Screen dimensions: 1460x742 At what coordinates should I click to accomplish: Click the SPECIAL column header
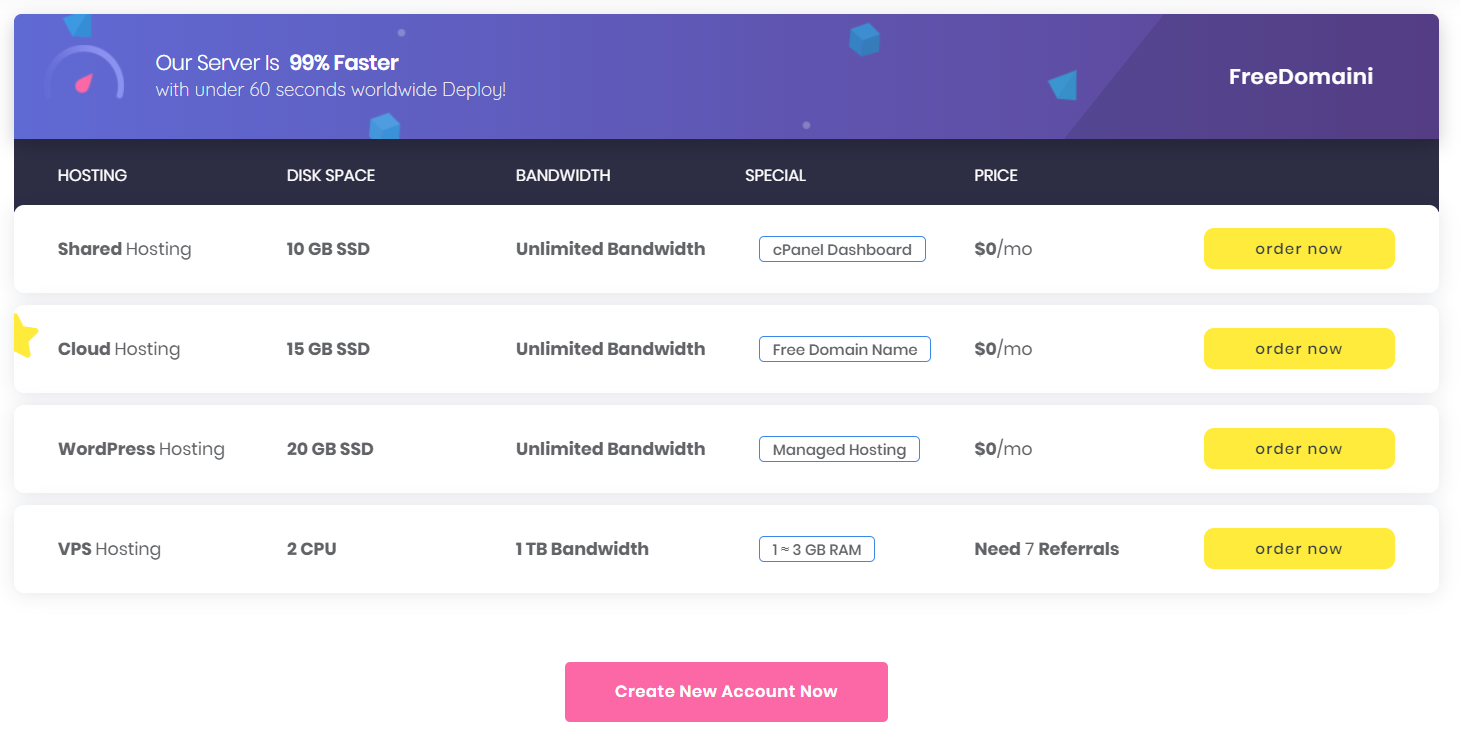(x=775, y=175)
